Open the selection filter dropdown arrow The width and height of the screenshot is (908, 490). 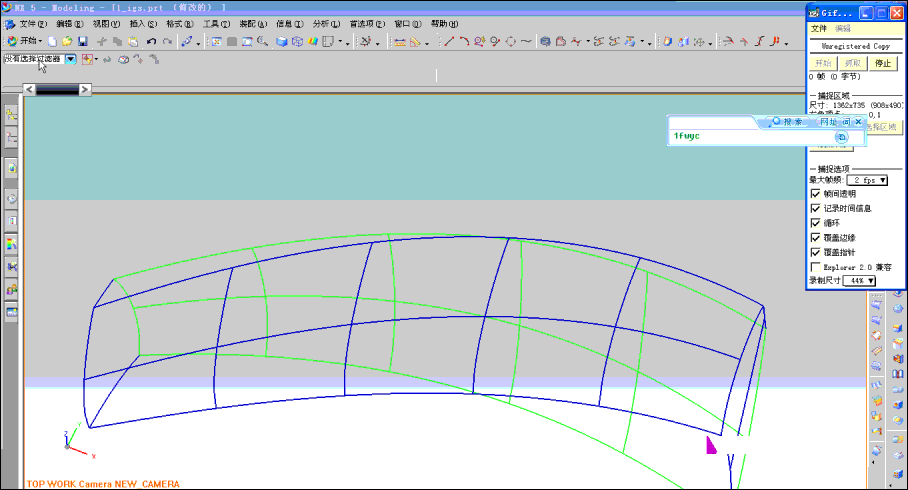click(71, 58)
